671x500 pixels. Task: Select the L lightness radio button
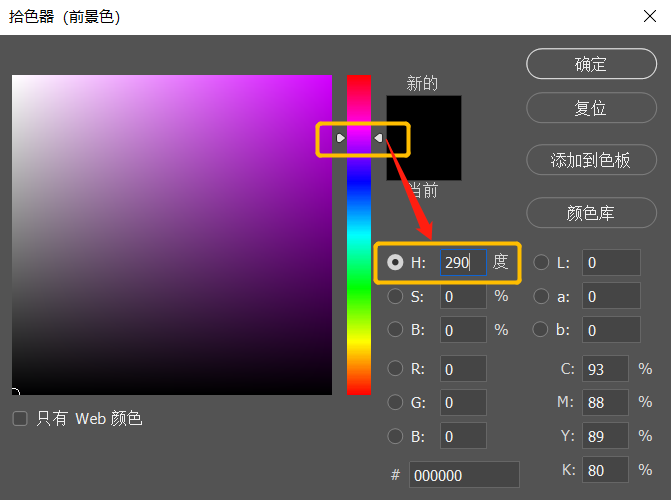[x=541, y=262]
